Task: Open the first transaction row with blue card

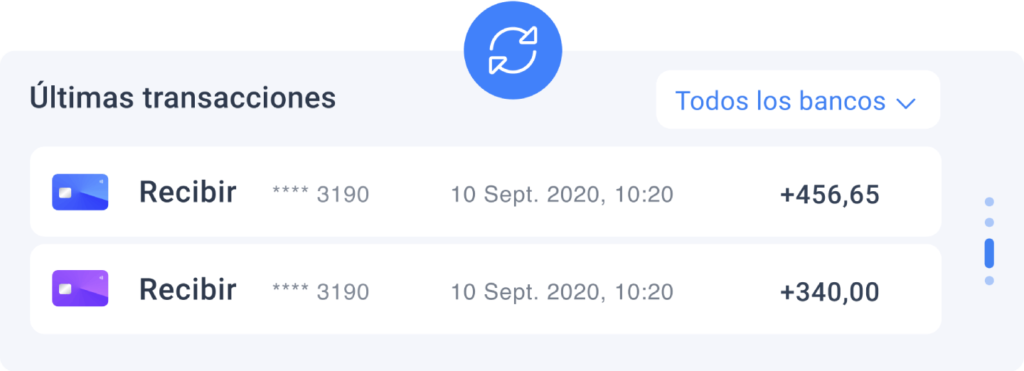Action: pos(485,191)
